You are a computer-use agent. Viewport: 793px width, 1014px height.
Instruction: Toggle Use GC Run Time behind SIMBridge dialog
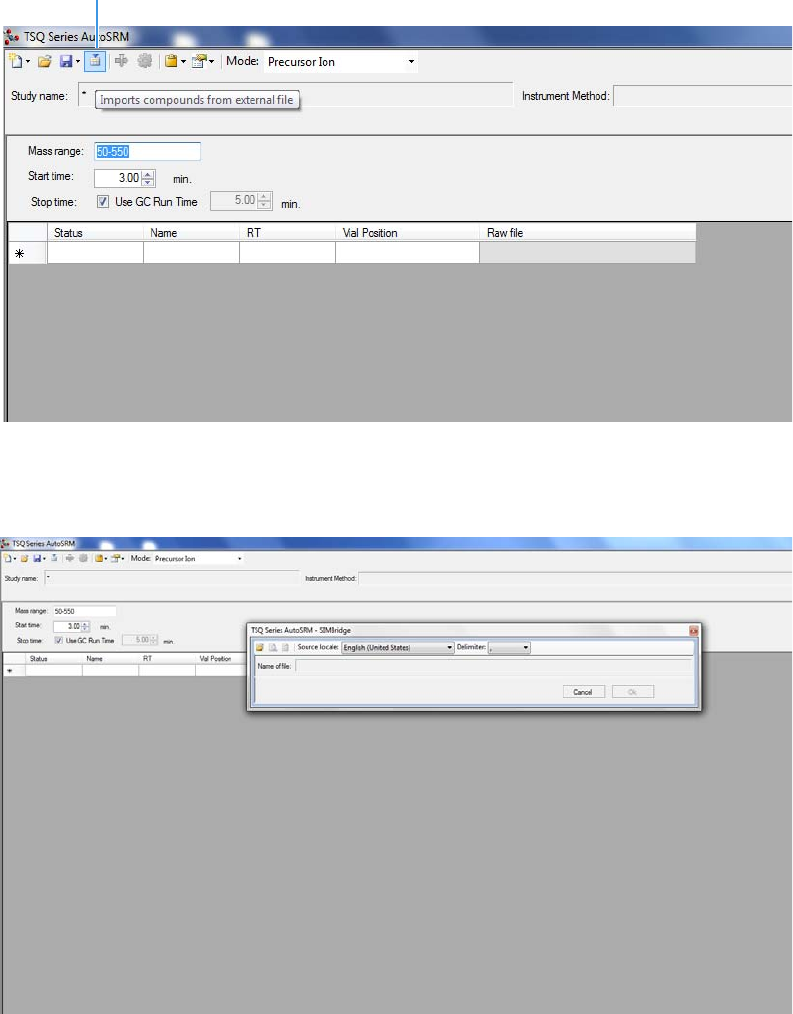tap(59, 640)
